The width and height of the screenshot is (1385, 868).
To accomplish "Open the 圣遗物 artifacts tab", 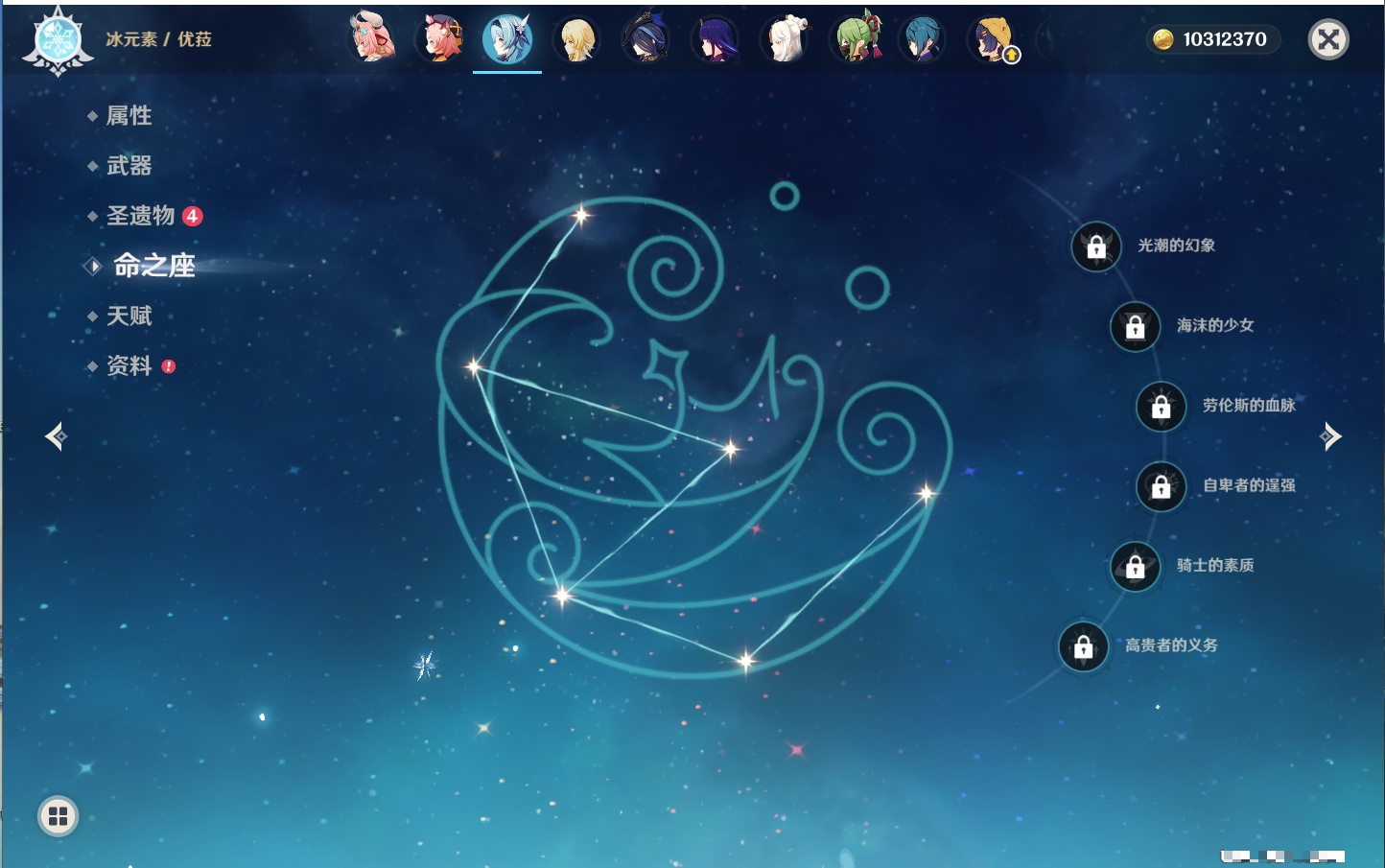I will point(140,216).
